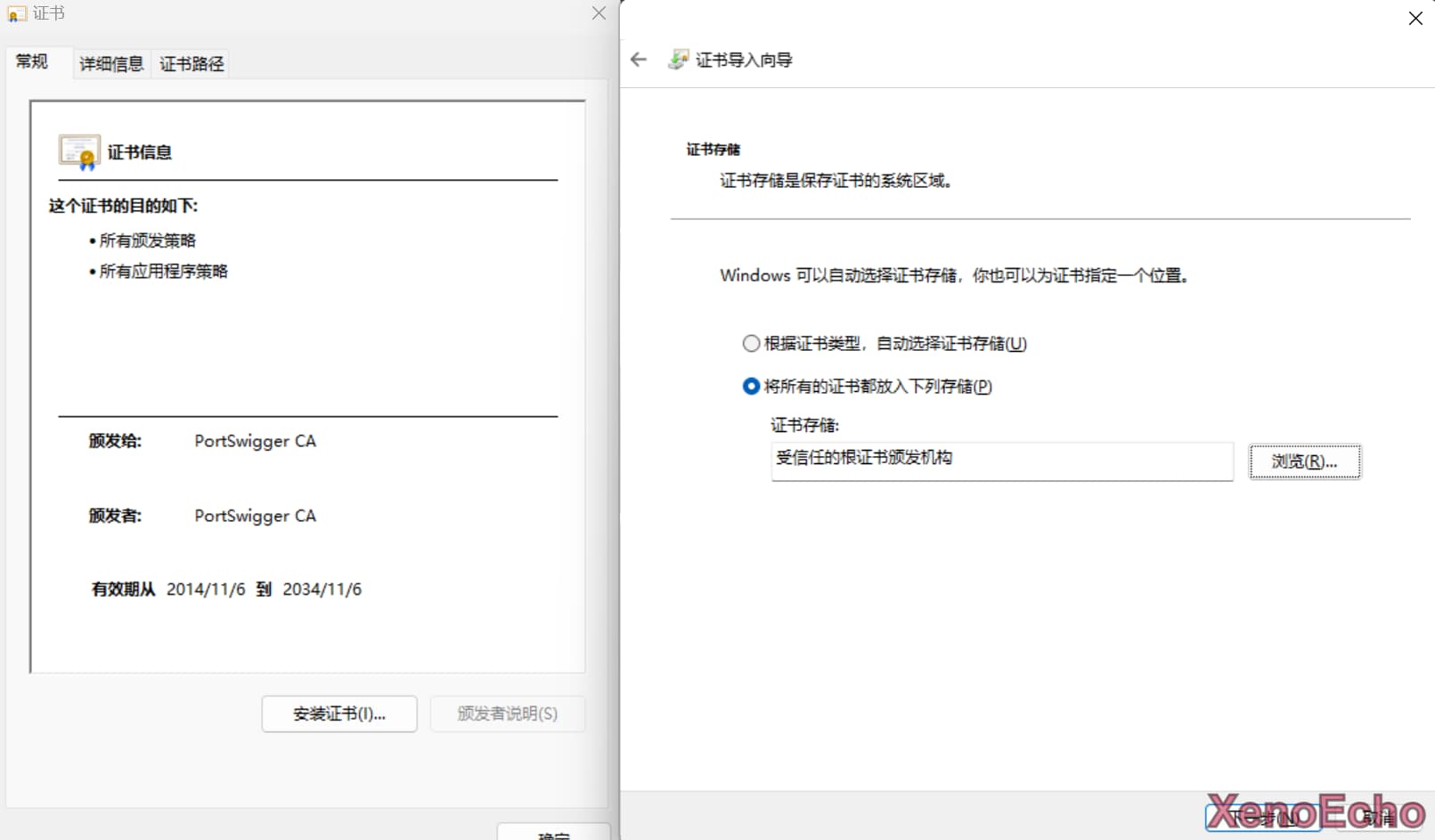The image size is (1435, 840).
Task: Click the 确定 button of certificate dialog
Action: [x=553, y=834]
